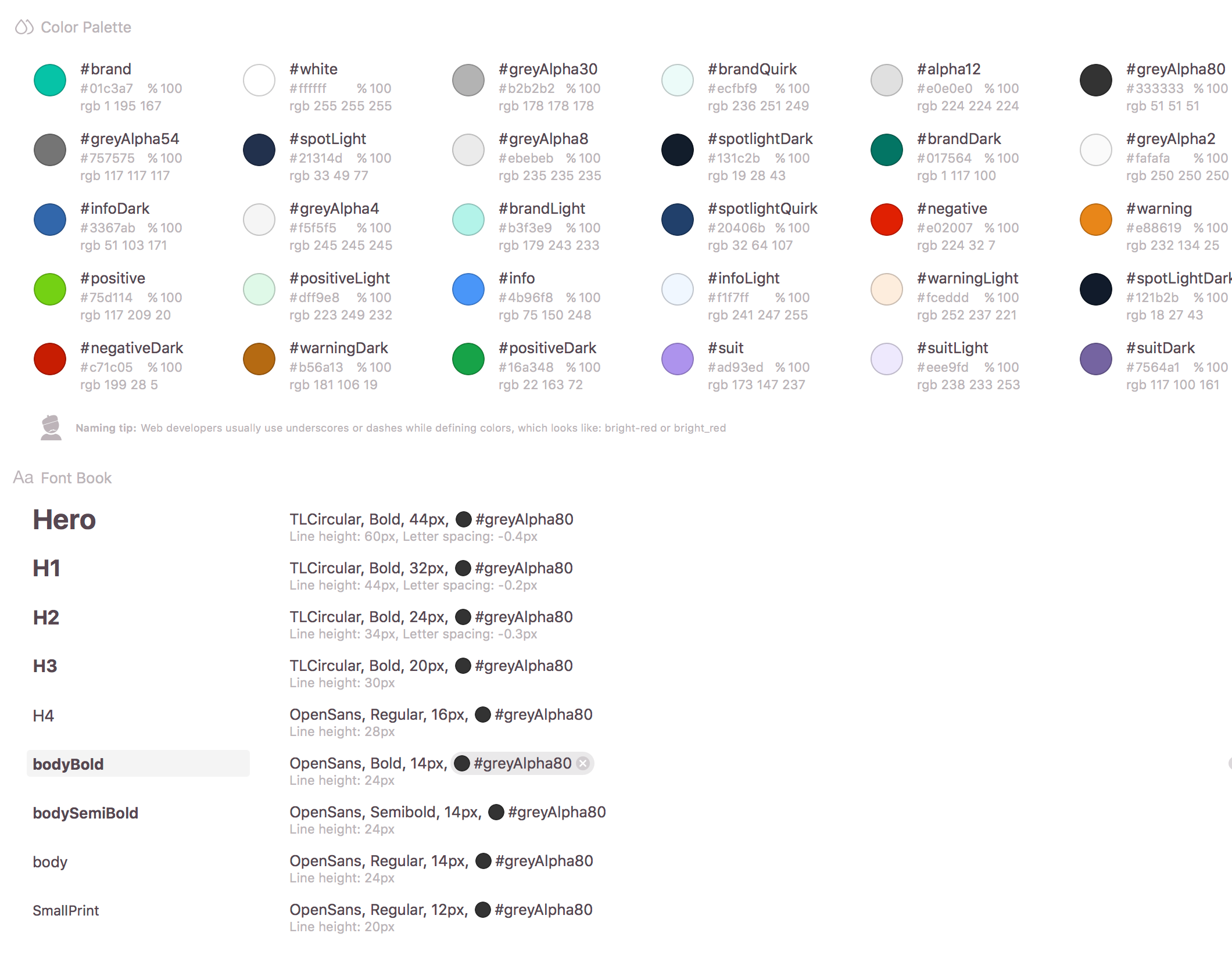The image size is (1232, 962).
Task: Select the Hero text style
Action: coord(65,519)
